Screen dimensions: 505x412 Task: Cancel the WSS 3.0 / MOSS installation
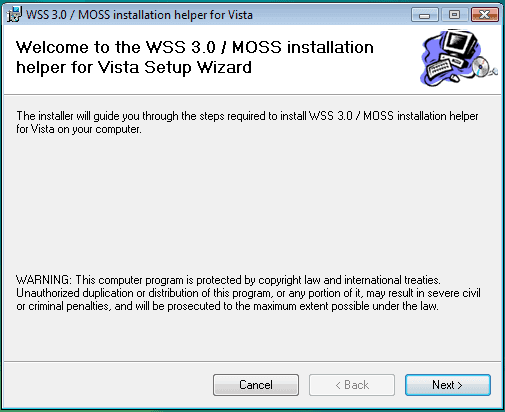pos(256,385)
